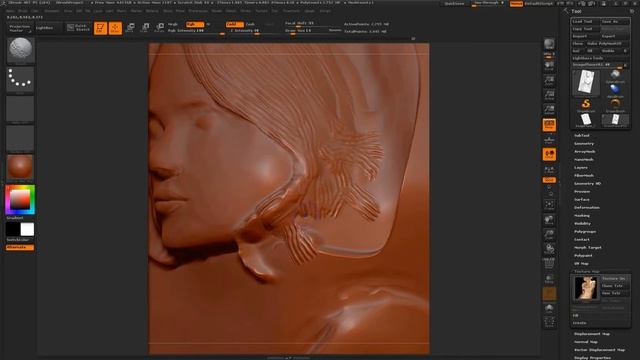Toggle the Persp perspective button
This screenshot has width=640, height=360.
pos(549,125)
